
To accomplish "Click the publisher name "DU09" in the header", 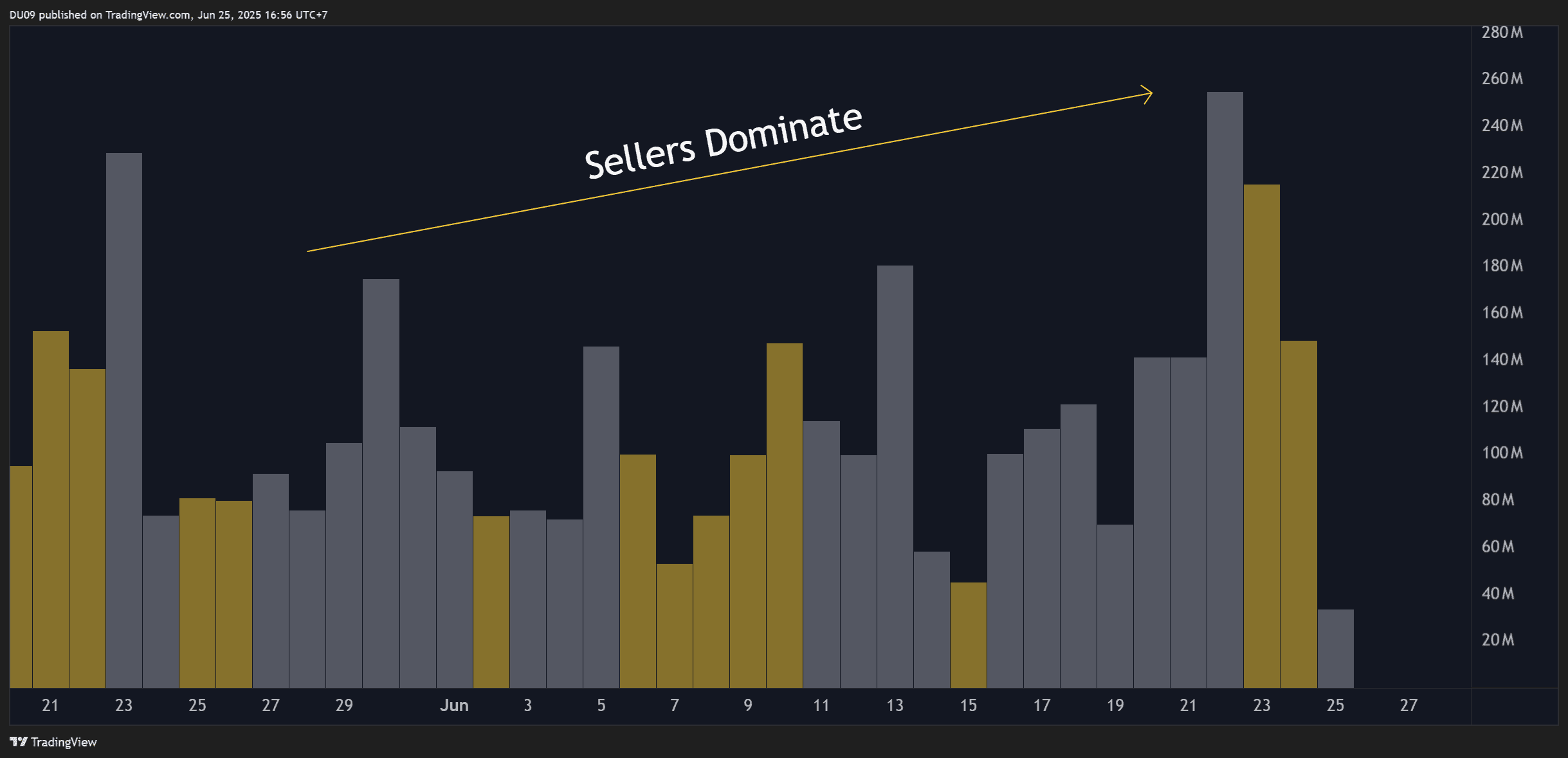I will [x=22, y=15].
